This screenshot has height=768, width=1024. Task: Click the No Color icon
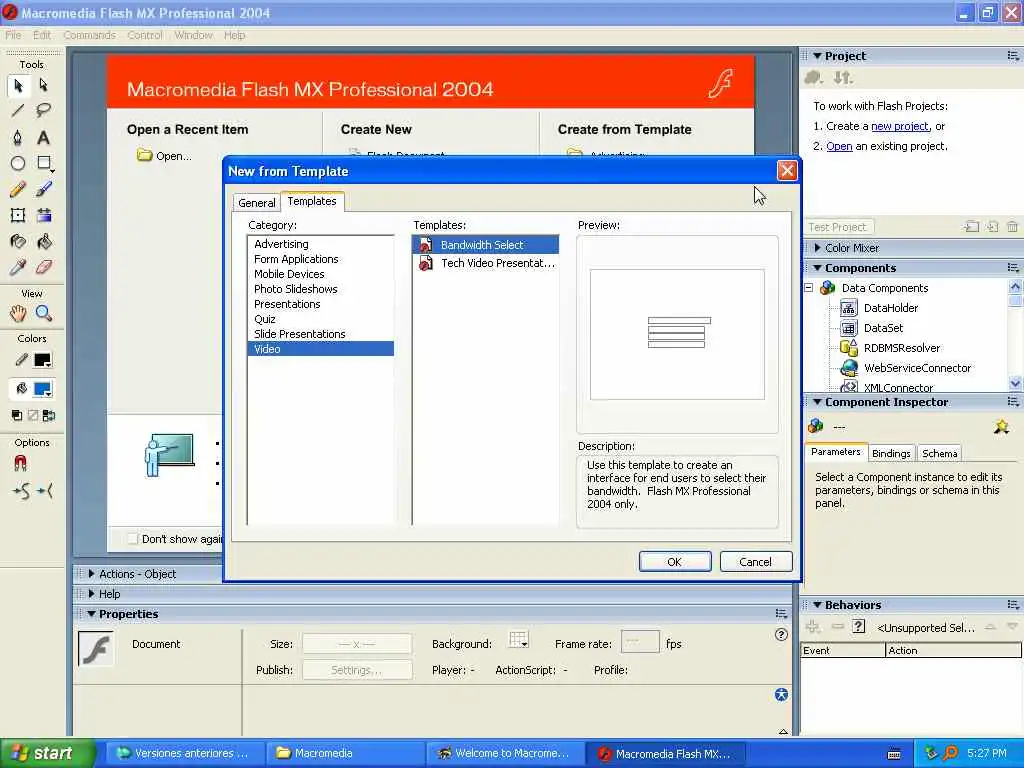[33, 415]
